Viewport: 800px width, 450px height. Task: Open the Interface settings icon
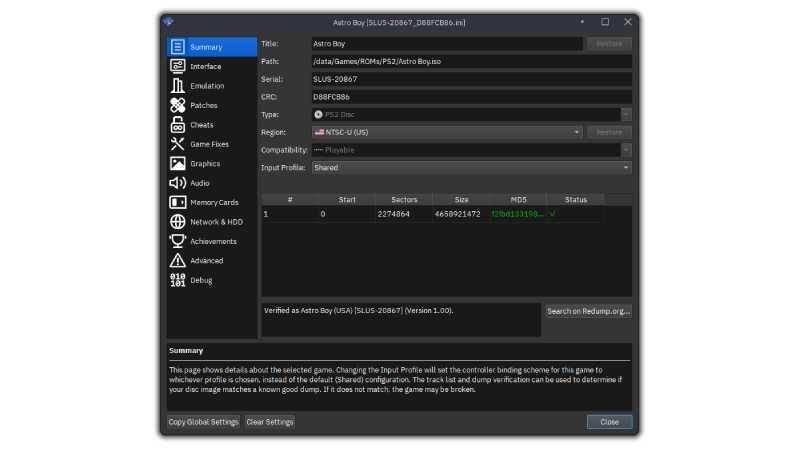click(178, 66)
